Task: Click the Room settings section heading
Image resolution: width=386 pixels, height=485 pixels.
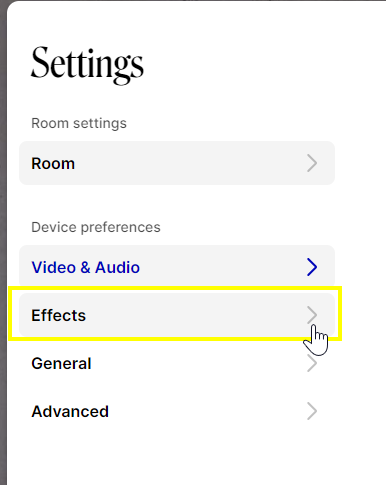Action: (x=79, y=123)
